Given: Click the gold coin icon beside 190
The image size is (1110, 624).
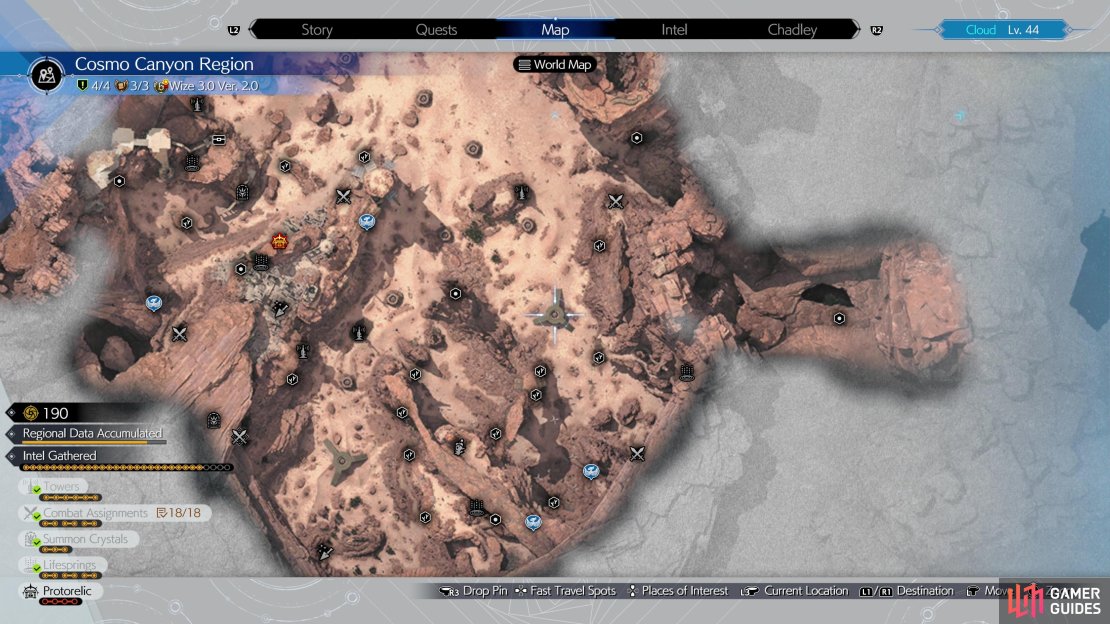Looking at the screenshot, I should pyautogui.click(x=30, y=413).
